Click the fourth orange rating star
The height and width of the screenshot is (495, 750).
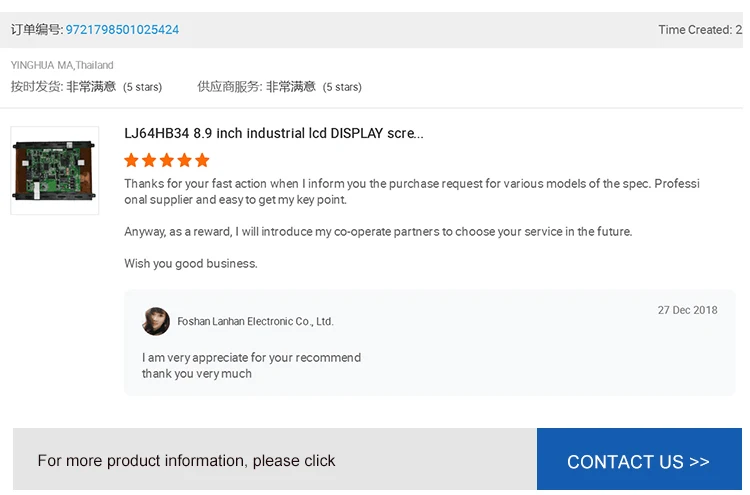(185, 160)
